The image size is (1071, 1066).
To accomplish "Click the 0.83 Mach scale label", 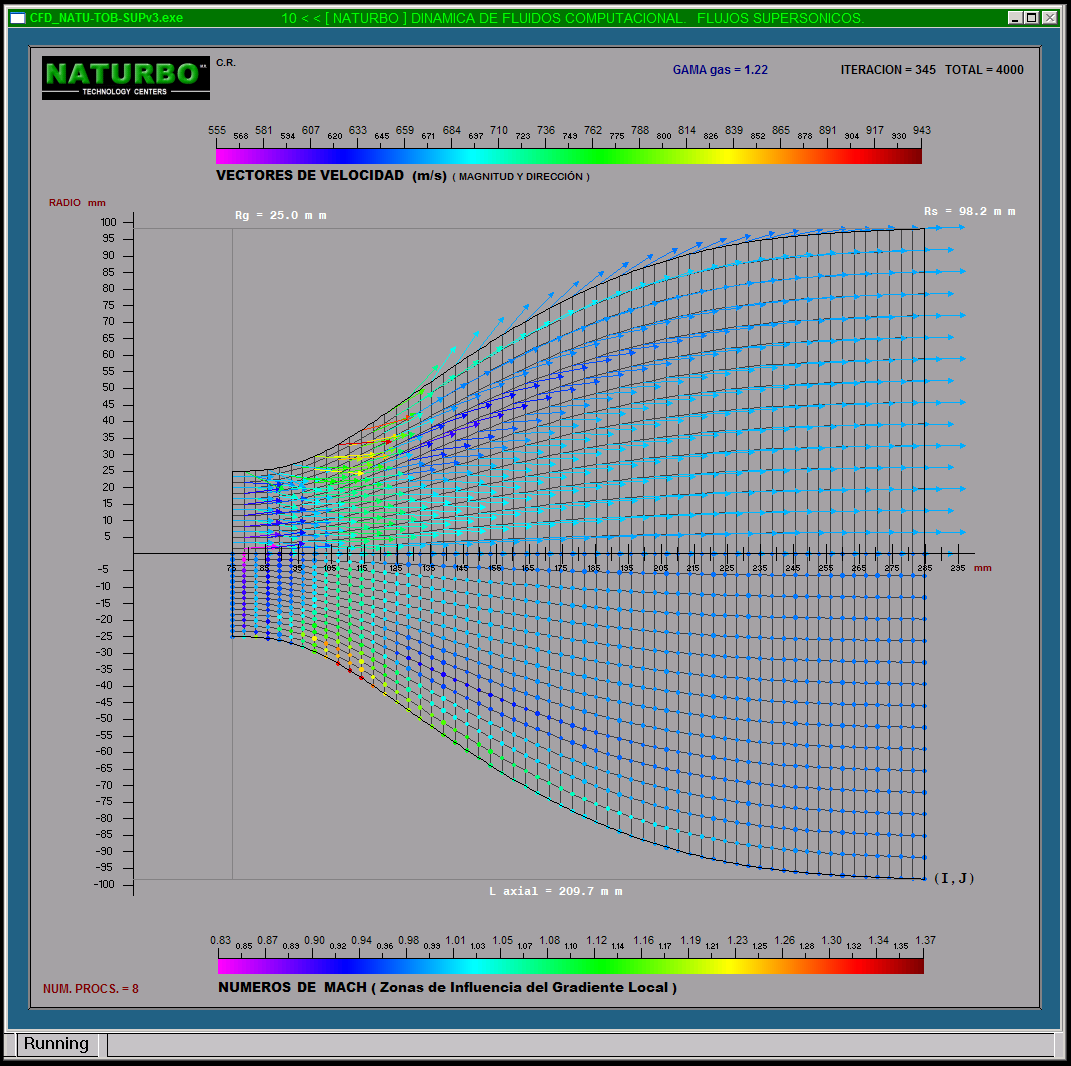I will pos(220,940).
